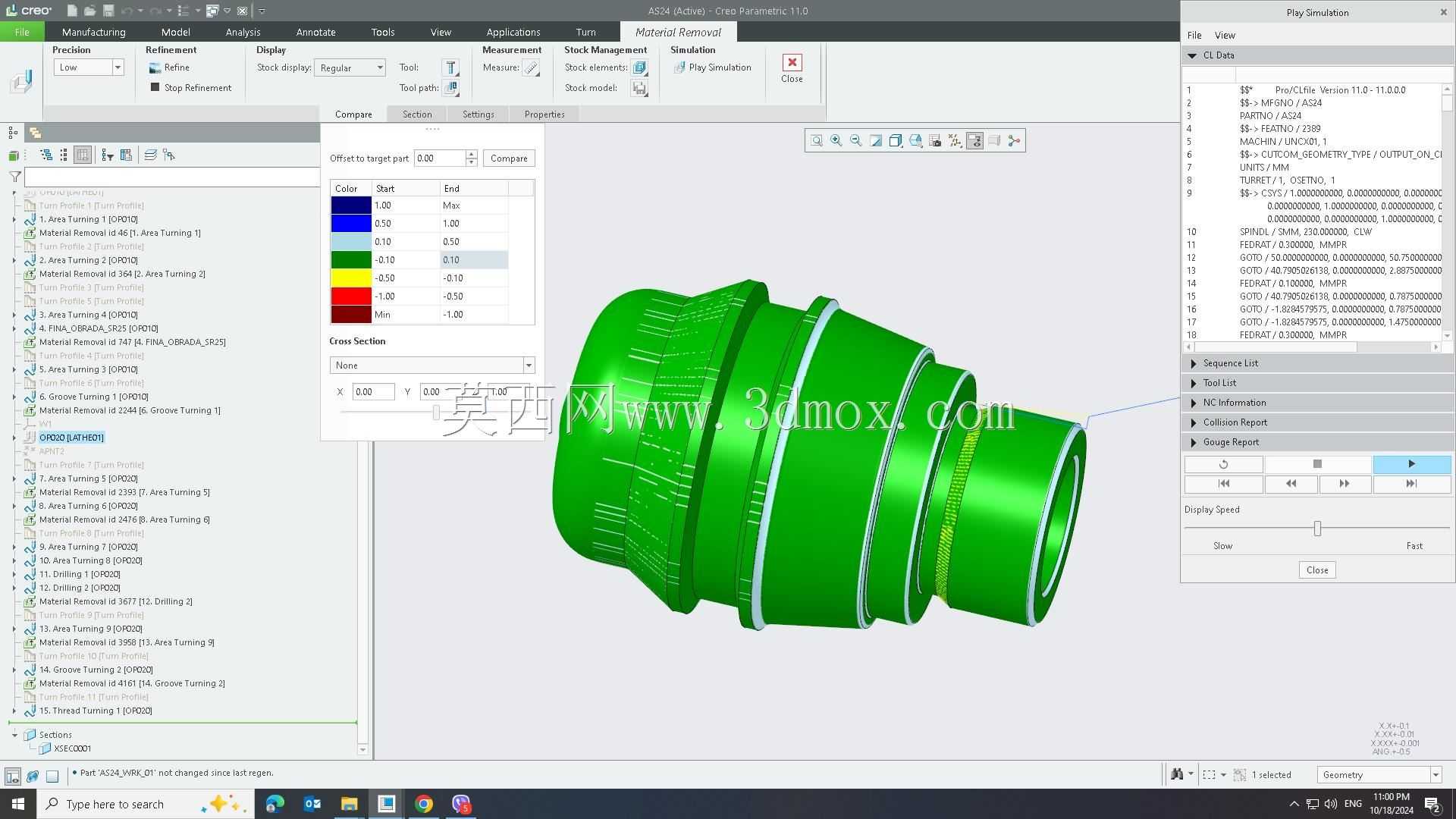
Task: Click the Offset to target part field
Action: (441, 158)
